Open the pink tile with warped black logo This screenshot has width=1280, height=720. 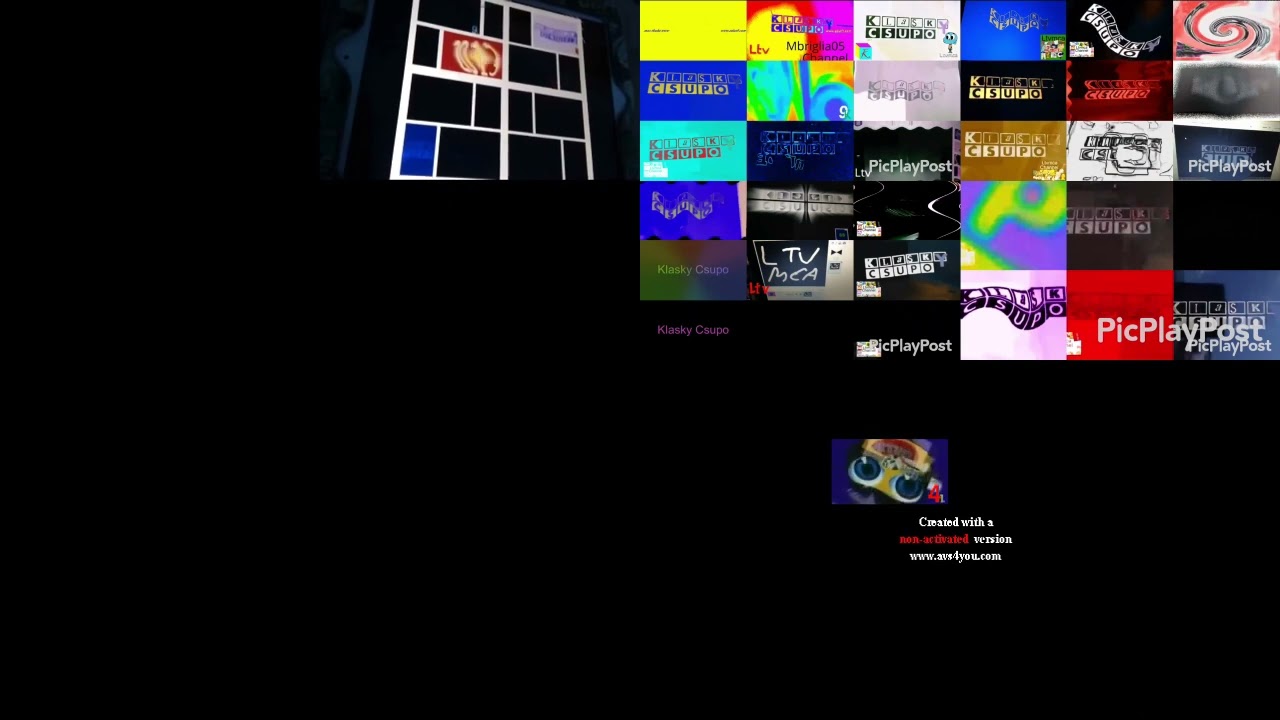(x=1013, y=315)
